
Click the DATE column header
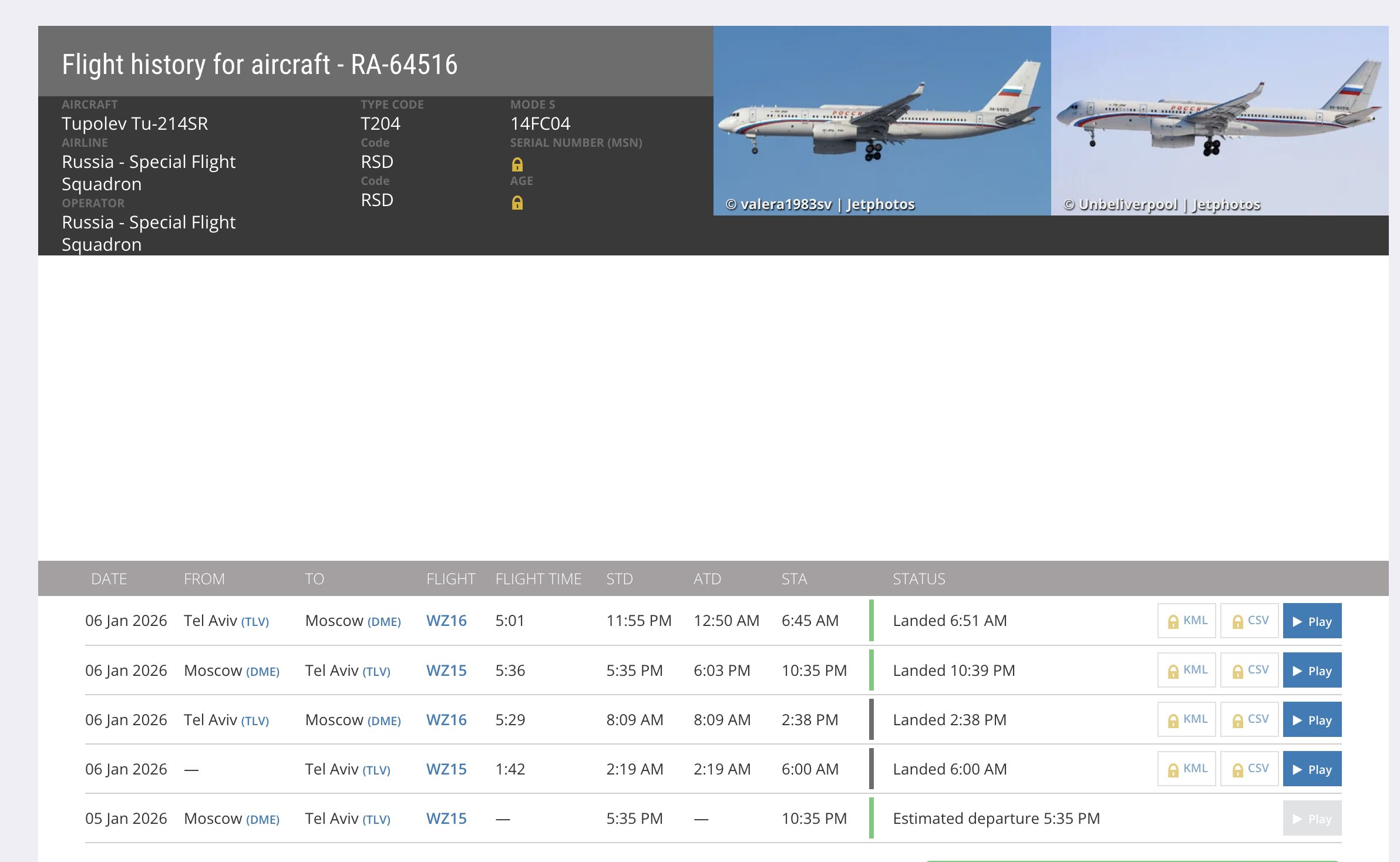pos(109,579)
